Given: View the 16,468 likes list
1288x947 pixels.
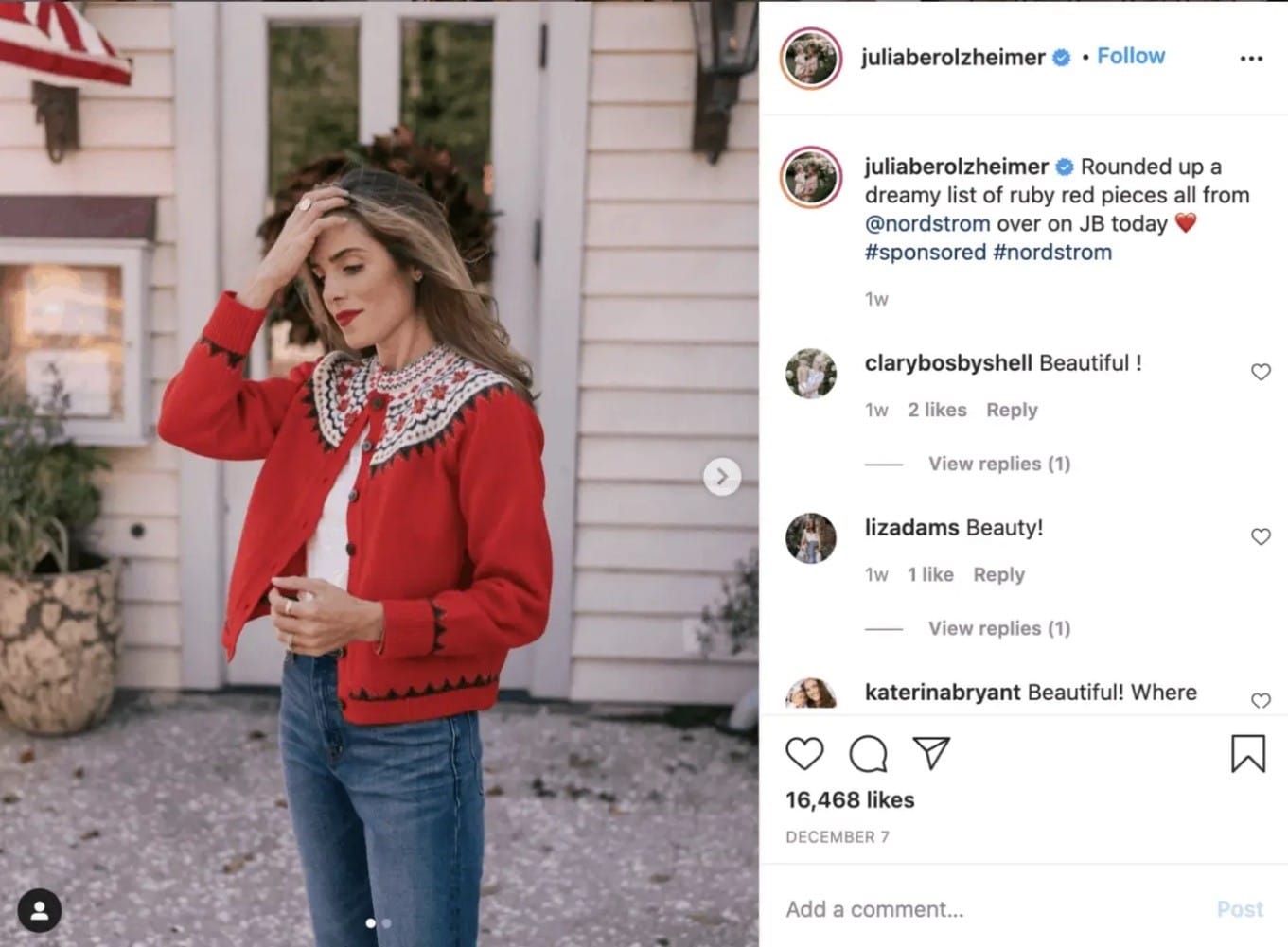Looking at the screenshot, I should [850, 799].
